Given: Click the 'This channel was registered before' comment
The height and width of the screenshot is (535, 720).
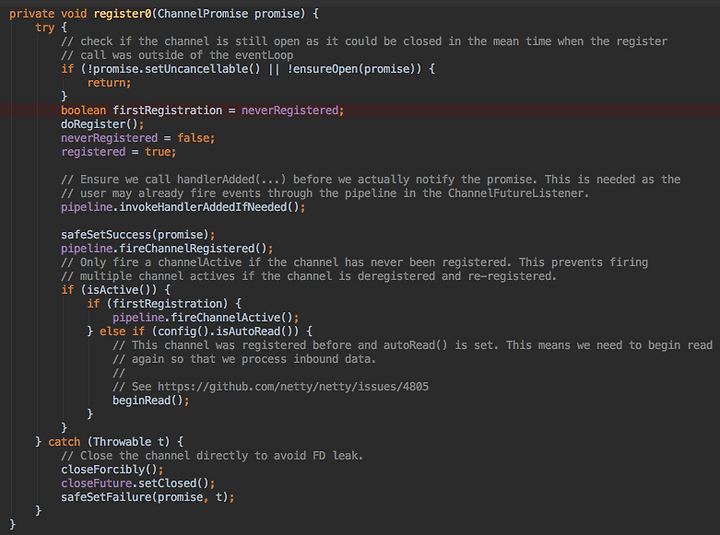Looking at the screenshot, I should click(x=413, y=345).
